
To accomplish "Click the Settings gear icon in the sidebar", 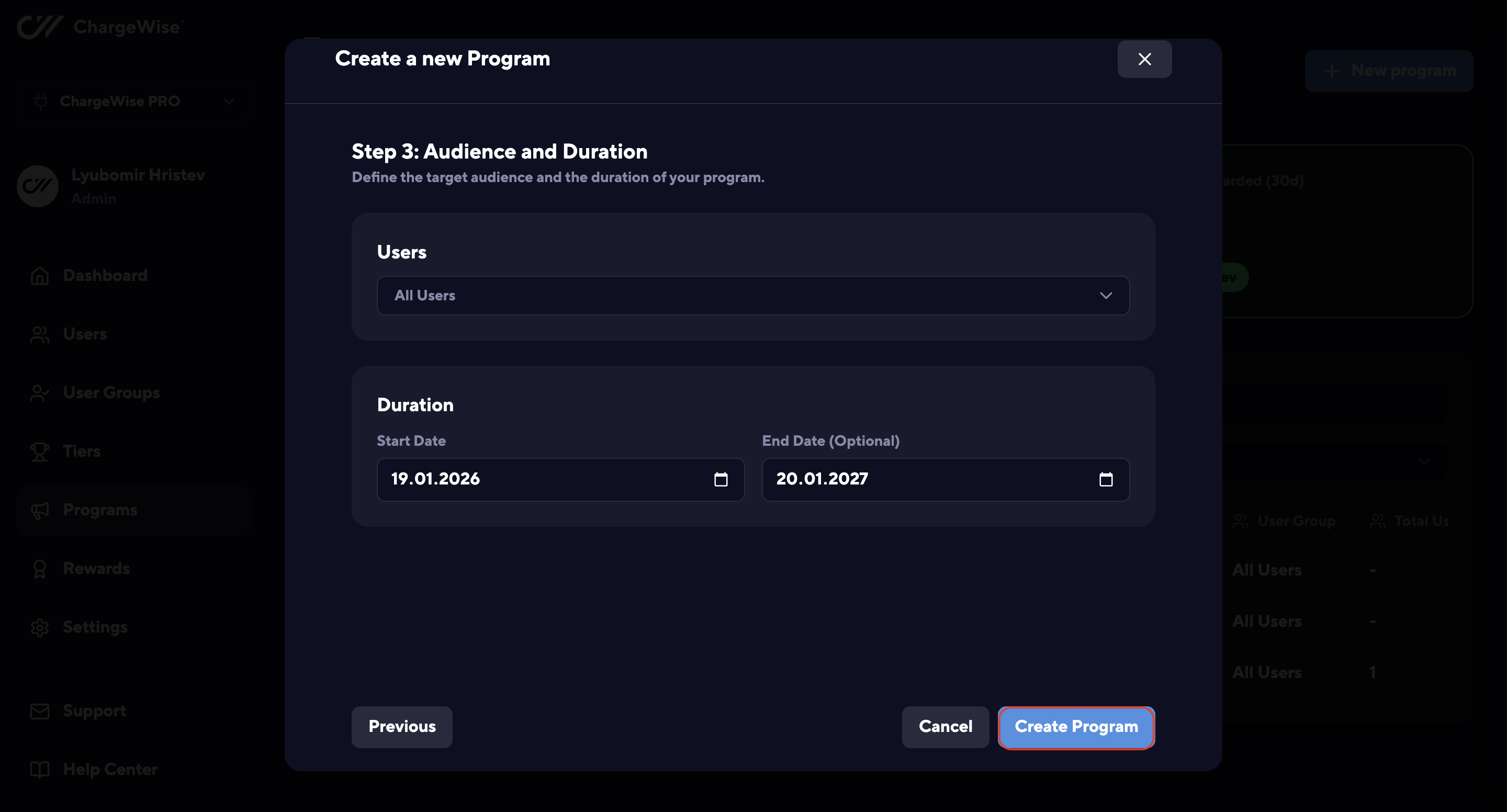I will (x=40, y=627).
